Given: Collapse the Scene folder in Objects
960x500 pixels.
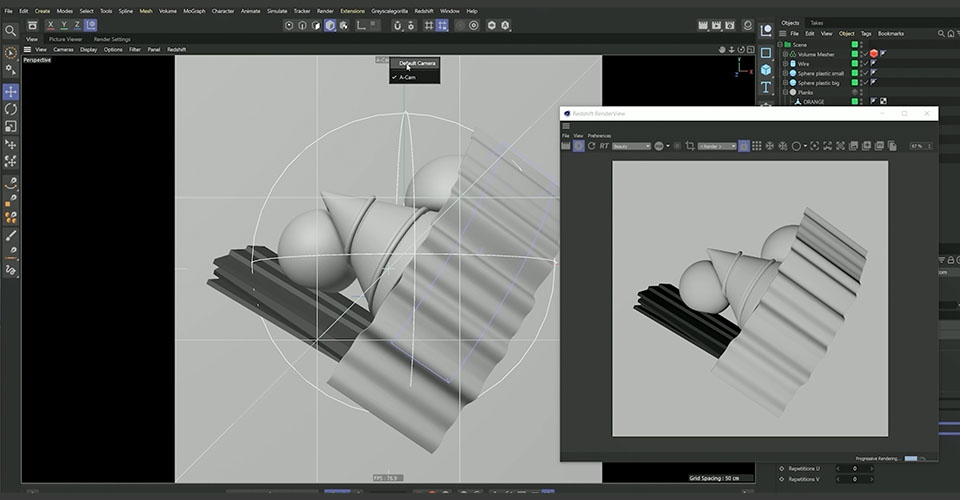Looking at the screenshot, I should (x=780, y=45).
